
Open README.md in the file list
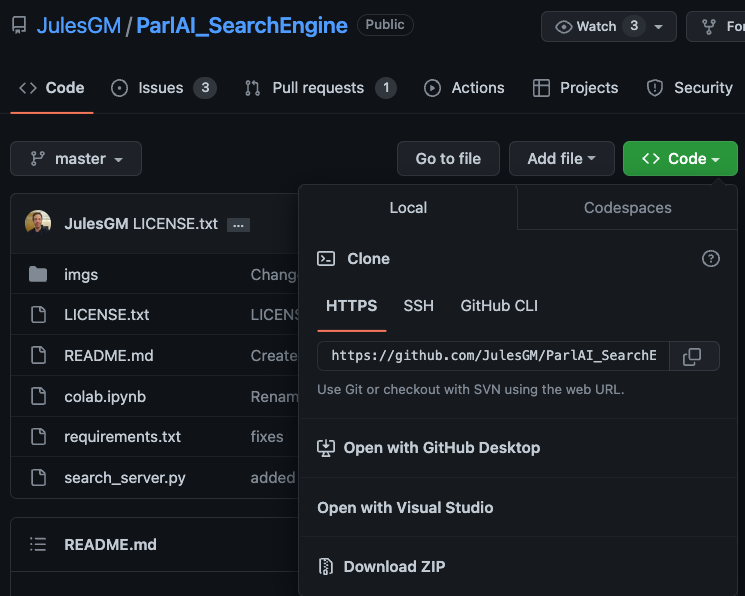coord(109,356)
